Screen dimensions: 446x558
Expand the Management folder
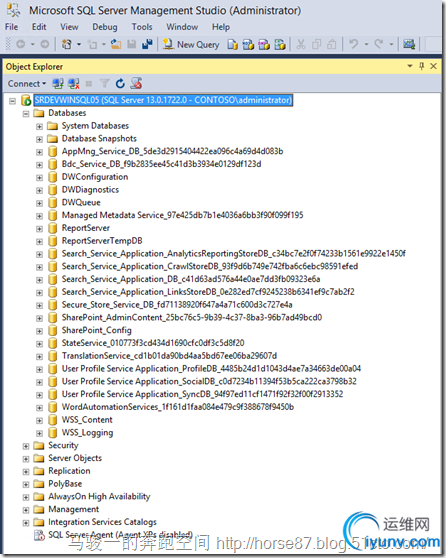[x=26, y=510]
